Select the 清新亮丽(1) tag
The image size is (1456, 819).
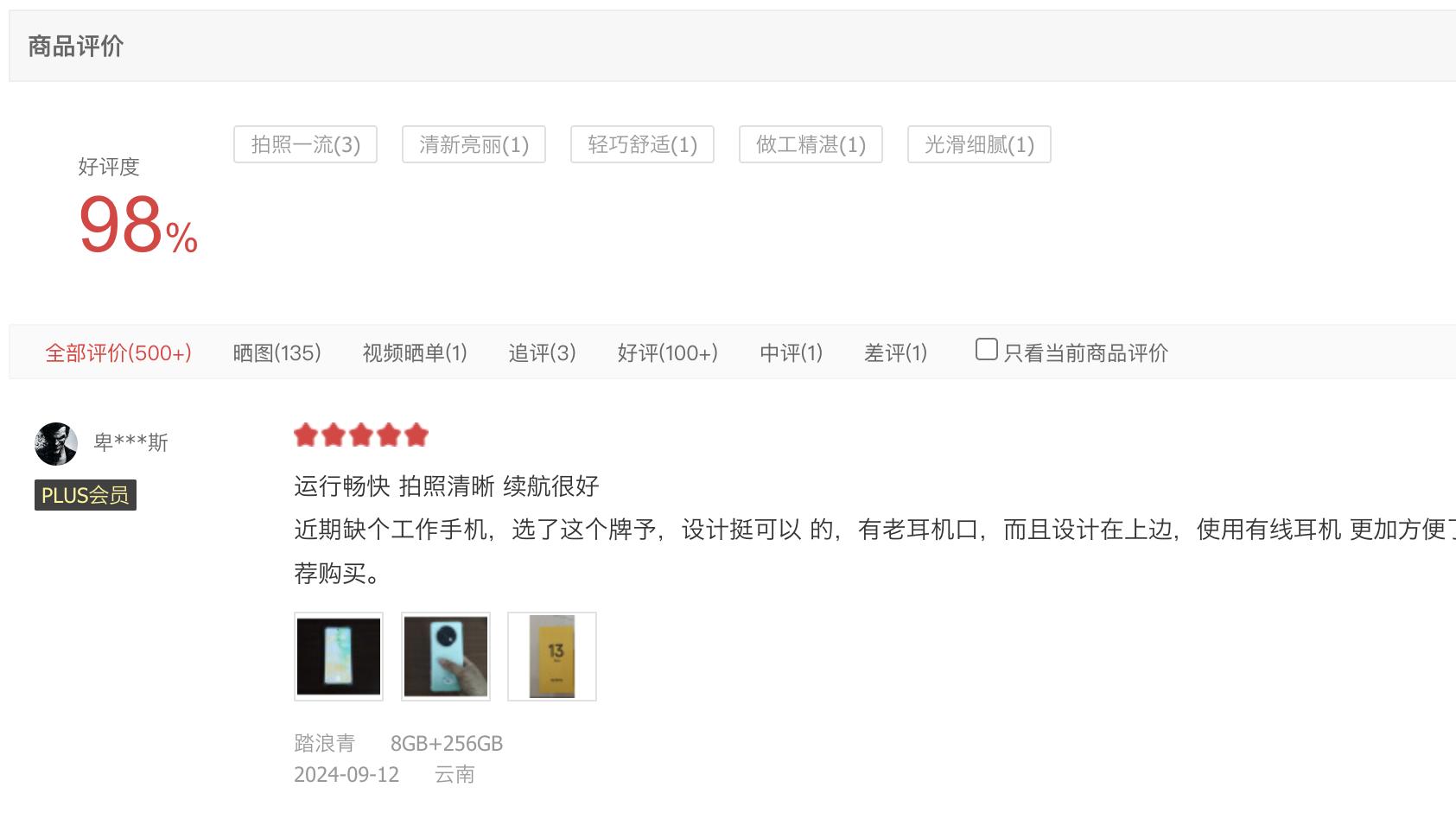click(x=474, y=144)
